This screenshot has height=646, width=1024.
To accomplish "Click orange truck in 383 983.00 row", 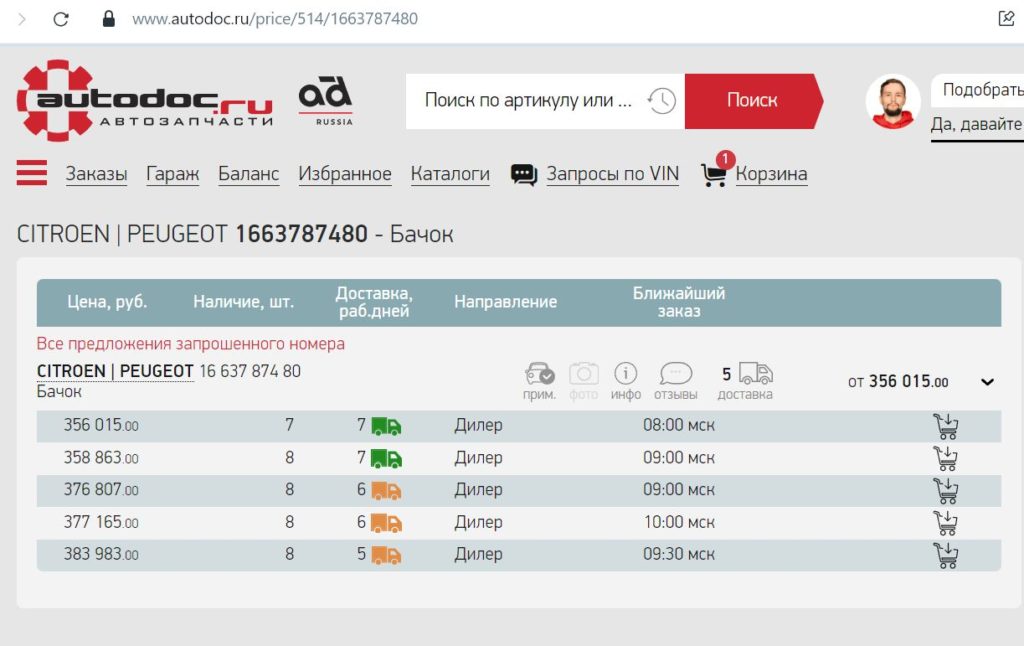I will point(387,555).
